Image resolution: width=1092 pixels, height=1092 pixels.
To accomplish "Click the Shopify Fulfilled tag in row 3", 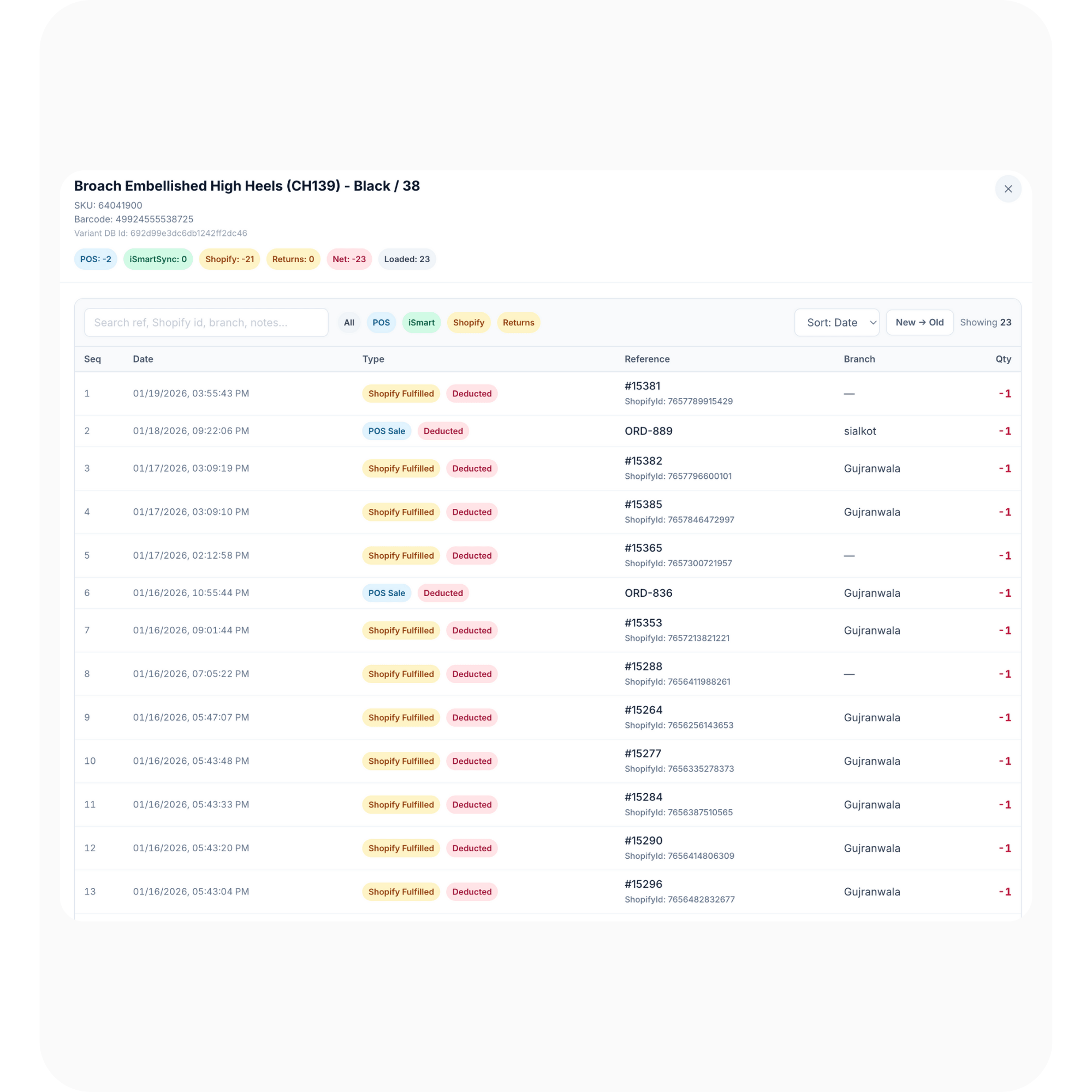I will point(401,468).
